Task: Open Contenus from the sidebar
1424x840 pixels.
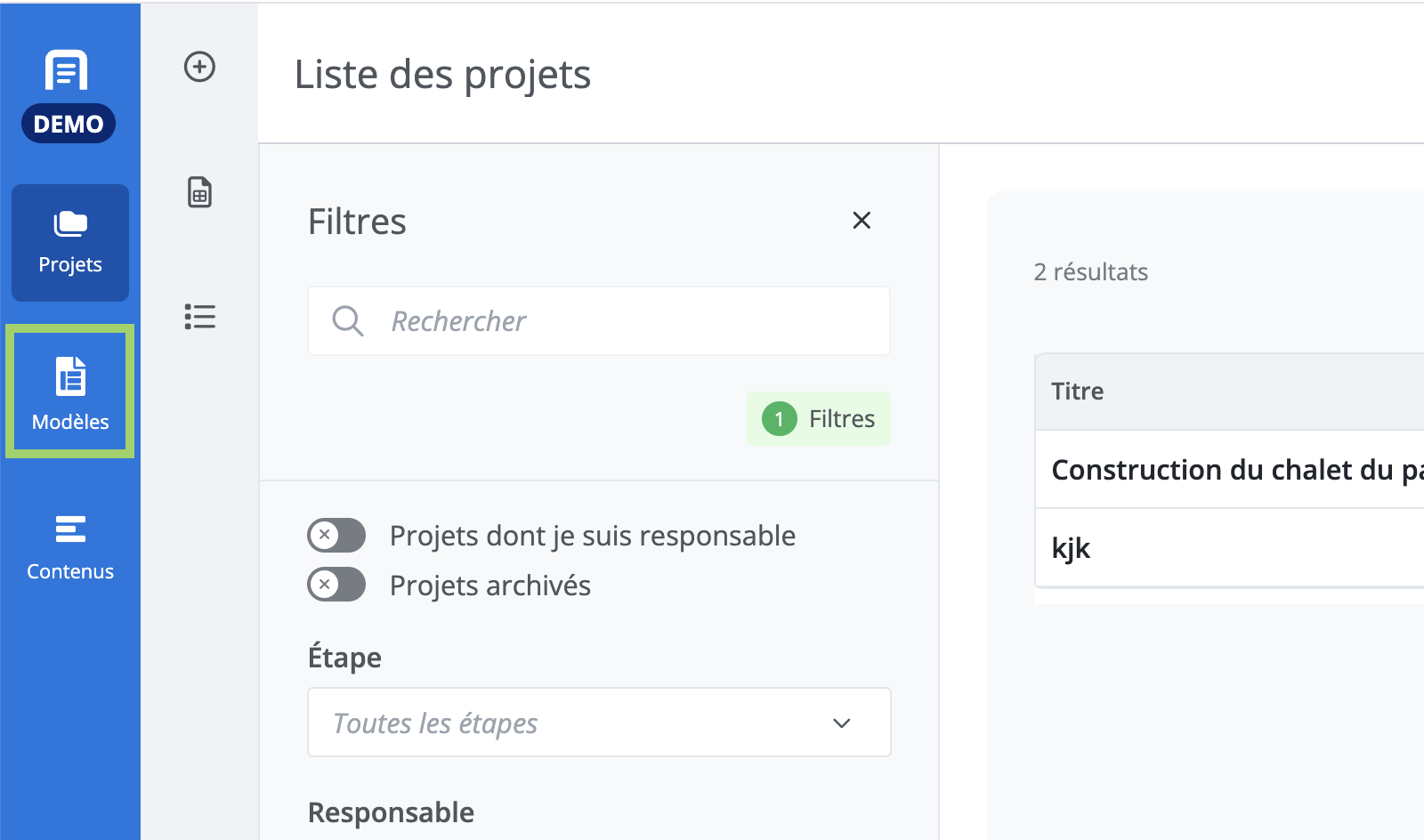Action: [x=70, y=546]
